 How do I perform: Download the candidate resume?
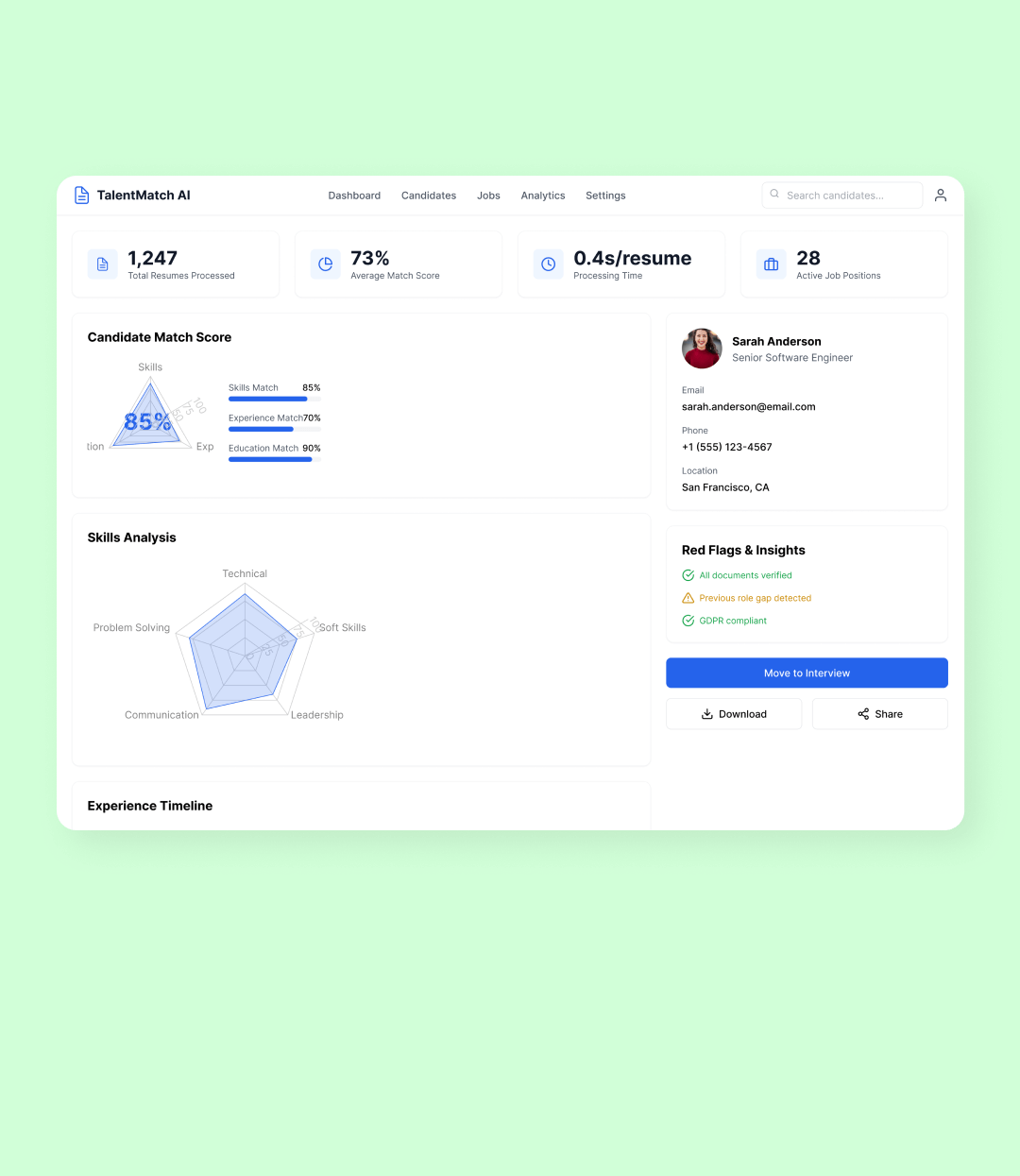[x=734, y=714]
